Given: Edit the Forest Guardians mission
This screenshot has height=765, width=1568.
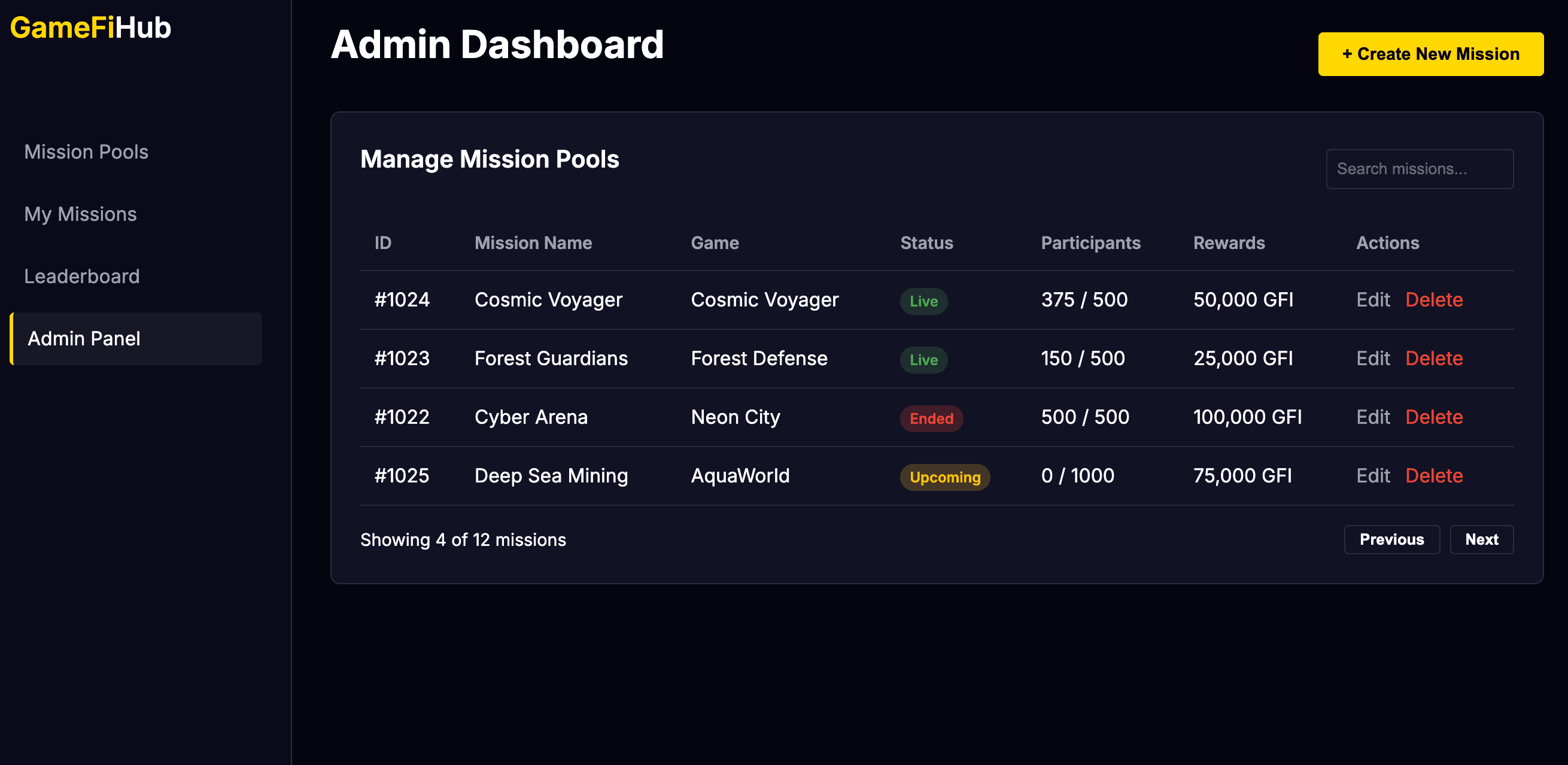Looking at the screenshot, I should tap(1373, 359).
